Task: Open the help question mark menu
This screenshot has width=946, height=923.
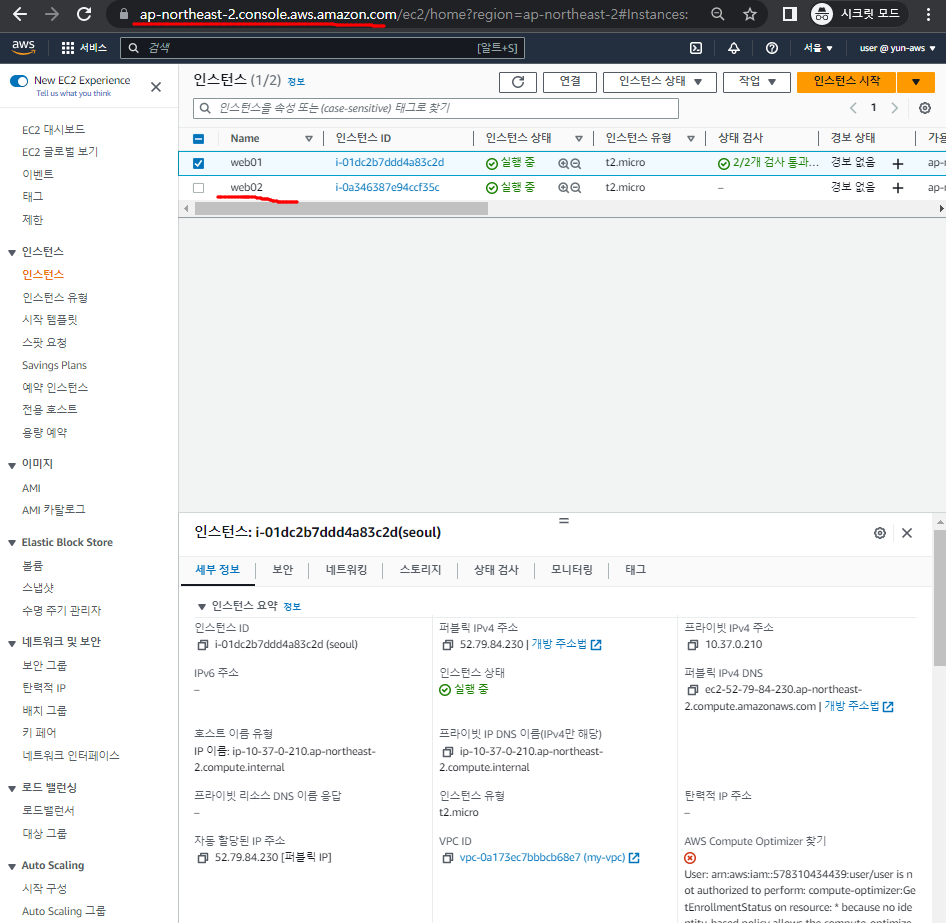Action: click(772, 48)
